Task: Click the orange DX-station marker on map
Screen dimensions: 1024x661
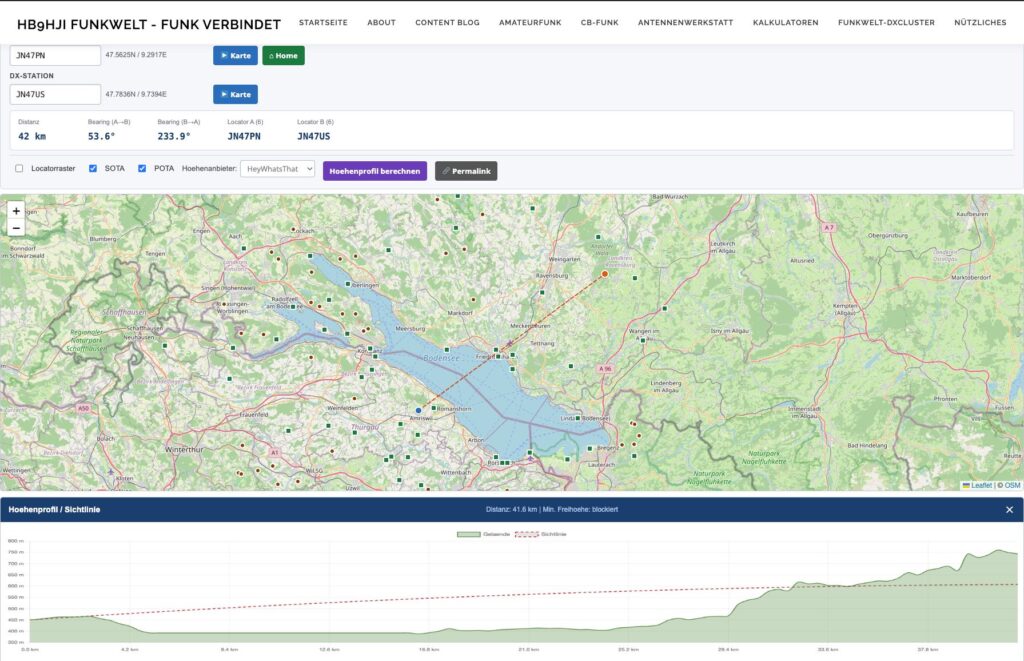Action: pyautogui.click(x=604, y=273)
